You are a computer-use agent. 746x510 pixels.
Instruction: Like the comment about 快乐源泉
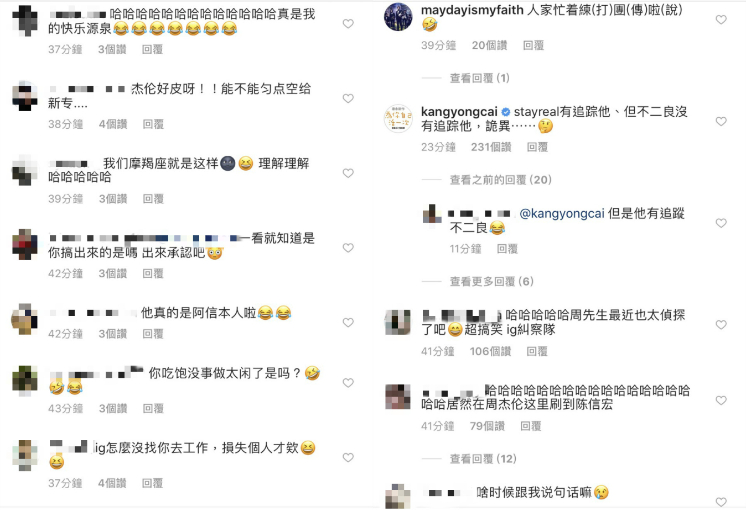click(x=348, y=24)
